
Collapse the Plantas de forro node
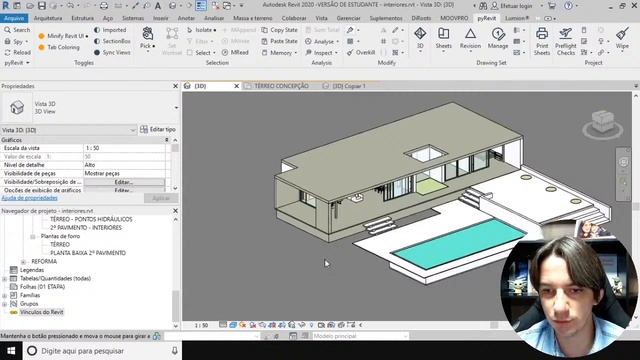click(x=33, y=236)
